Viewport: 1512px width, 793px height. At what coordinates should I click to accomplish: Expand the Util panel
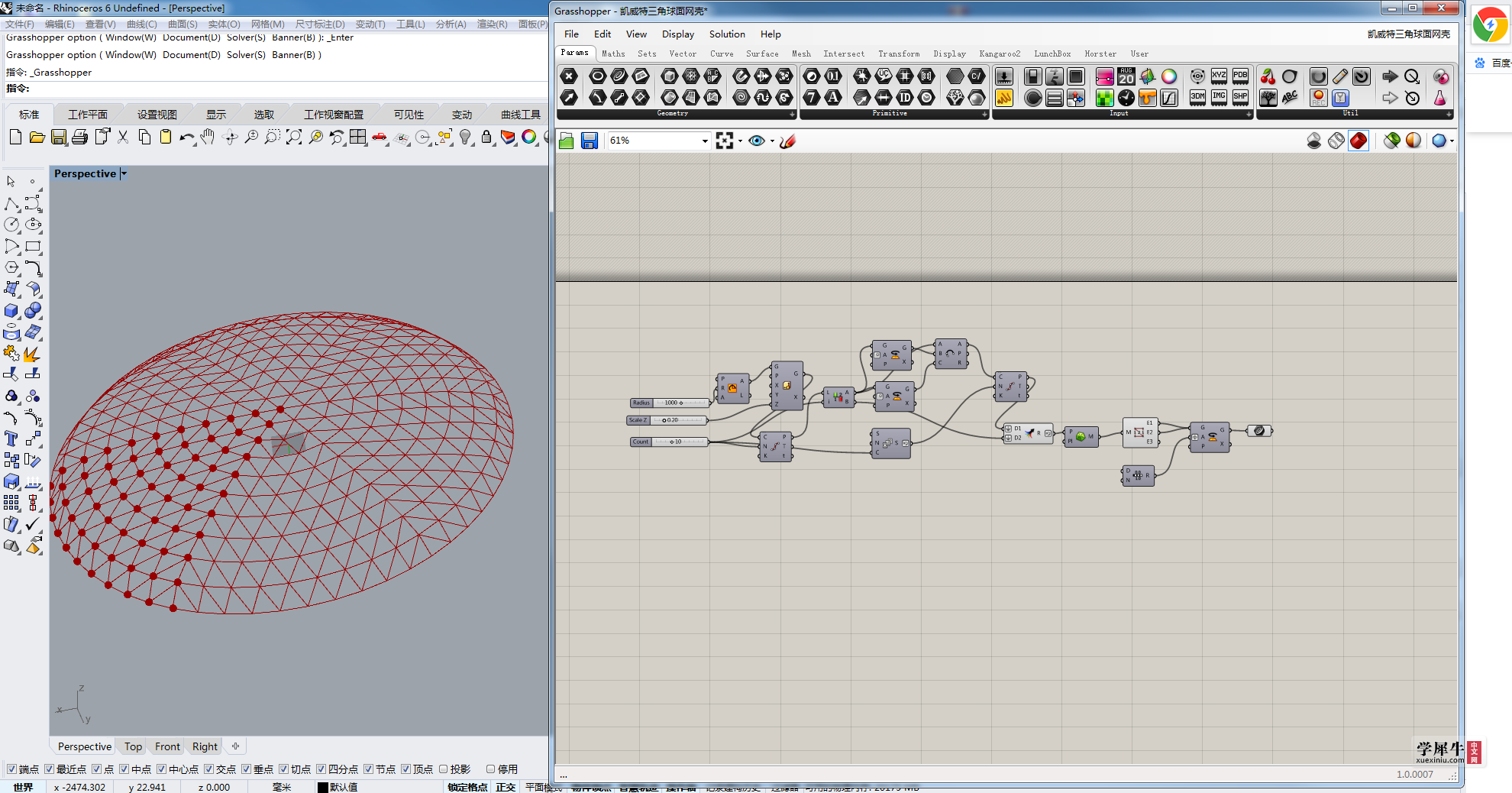click(1448, 114)
